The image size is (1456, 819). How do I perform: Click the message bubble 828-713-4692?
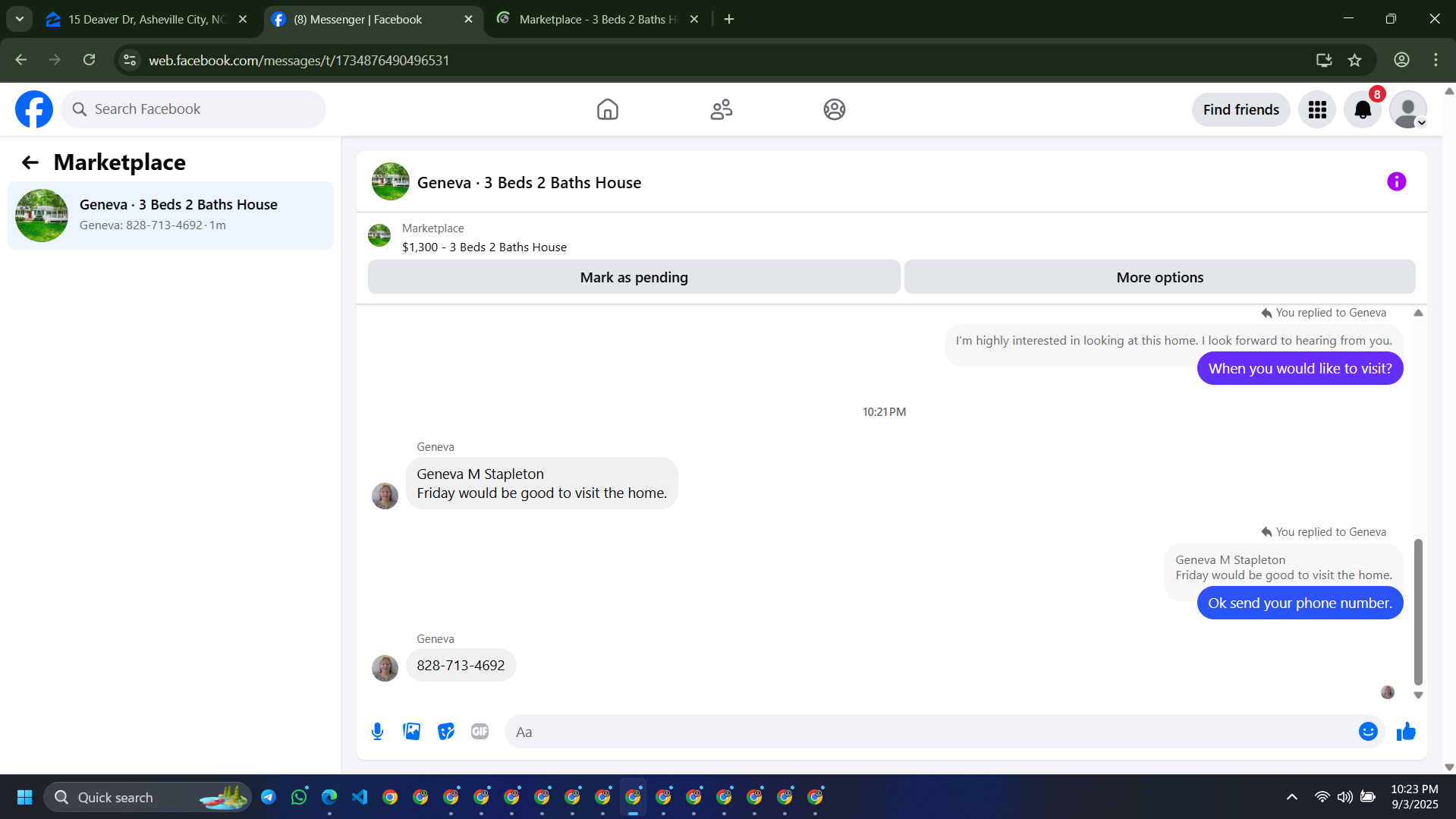pos(461,665)
